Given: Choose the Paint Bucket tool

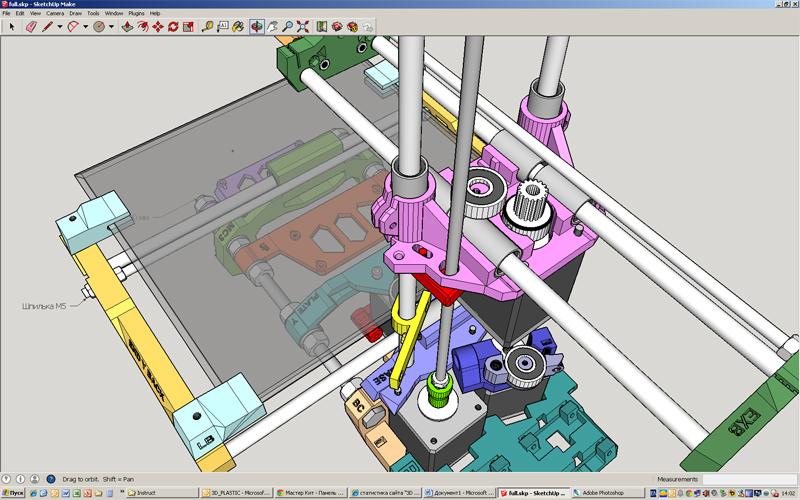Looking at the screenshot, I should tap(238, 27).
